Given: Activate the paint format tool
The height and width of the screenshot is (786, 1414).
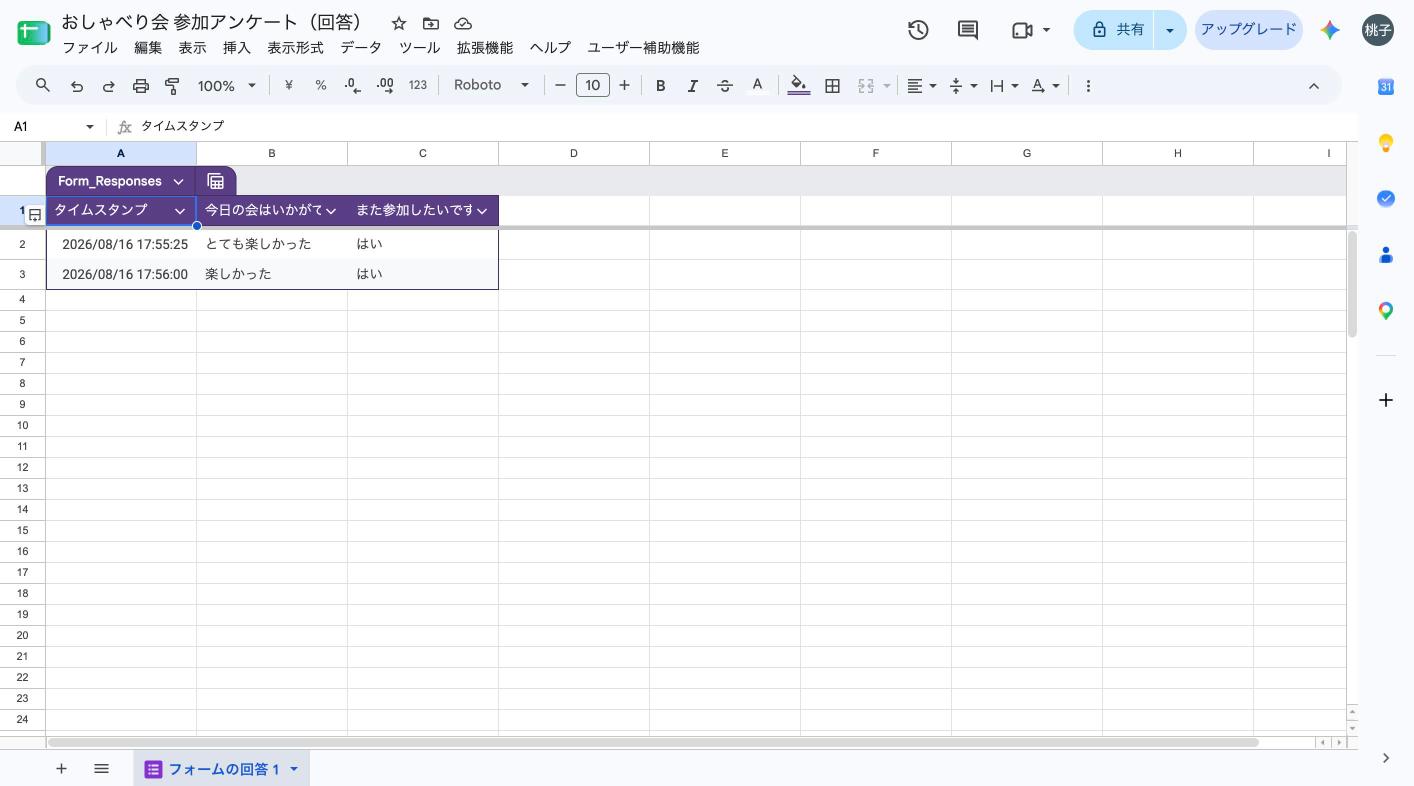Looking at the screenshot, I should coord(172,86).
